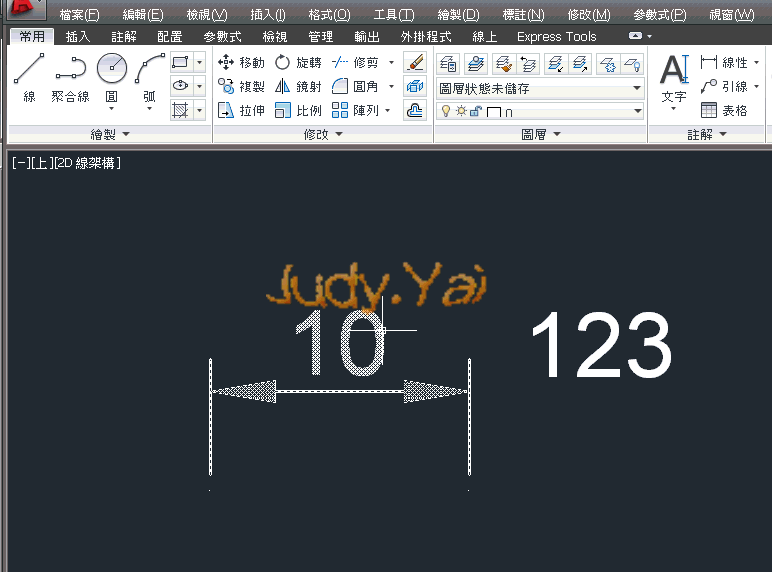Open current layer dropdown list
Viewport: 772px width, 572px height.
(638, 111)
